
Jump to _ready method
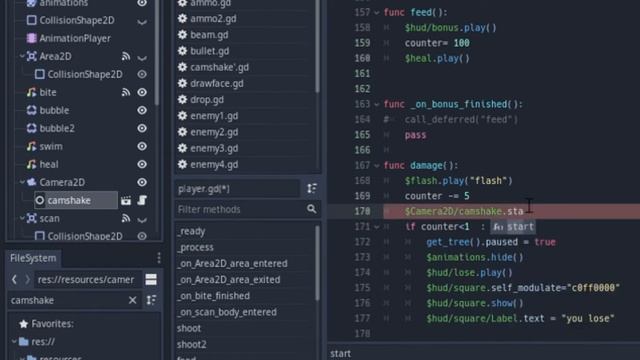coord(191,231)
